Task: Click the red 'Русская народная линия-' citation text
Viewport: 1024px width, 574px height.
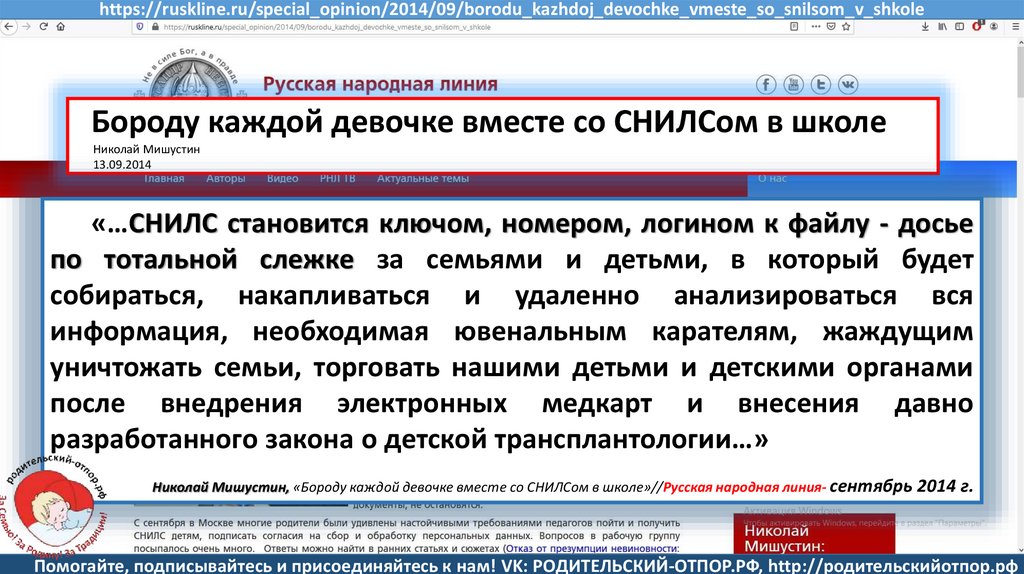Action: pos(744,487)
